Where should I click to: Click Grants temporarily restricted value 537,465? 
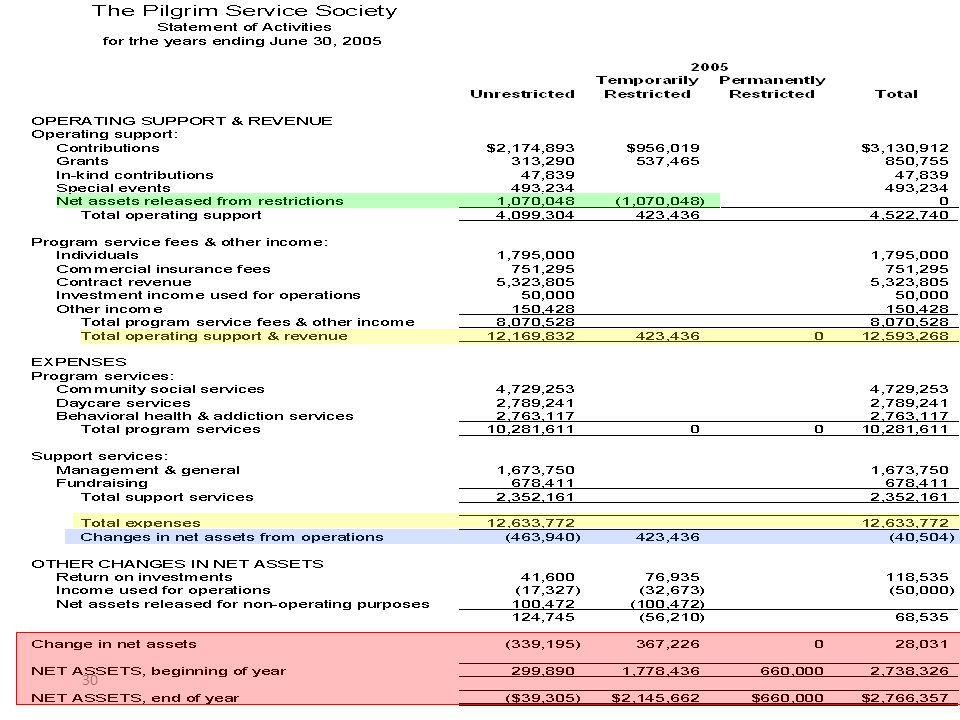[667, 161]
